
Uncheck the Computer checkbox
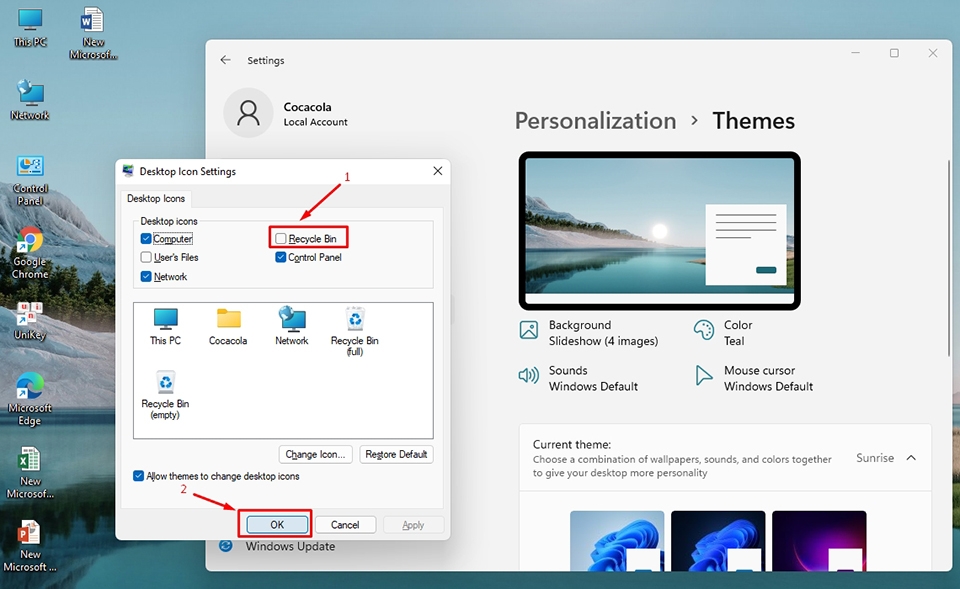point(146,238)
